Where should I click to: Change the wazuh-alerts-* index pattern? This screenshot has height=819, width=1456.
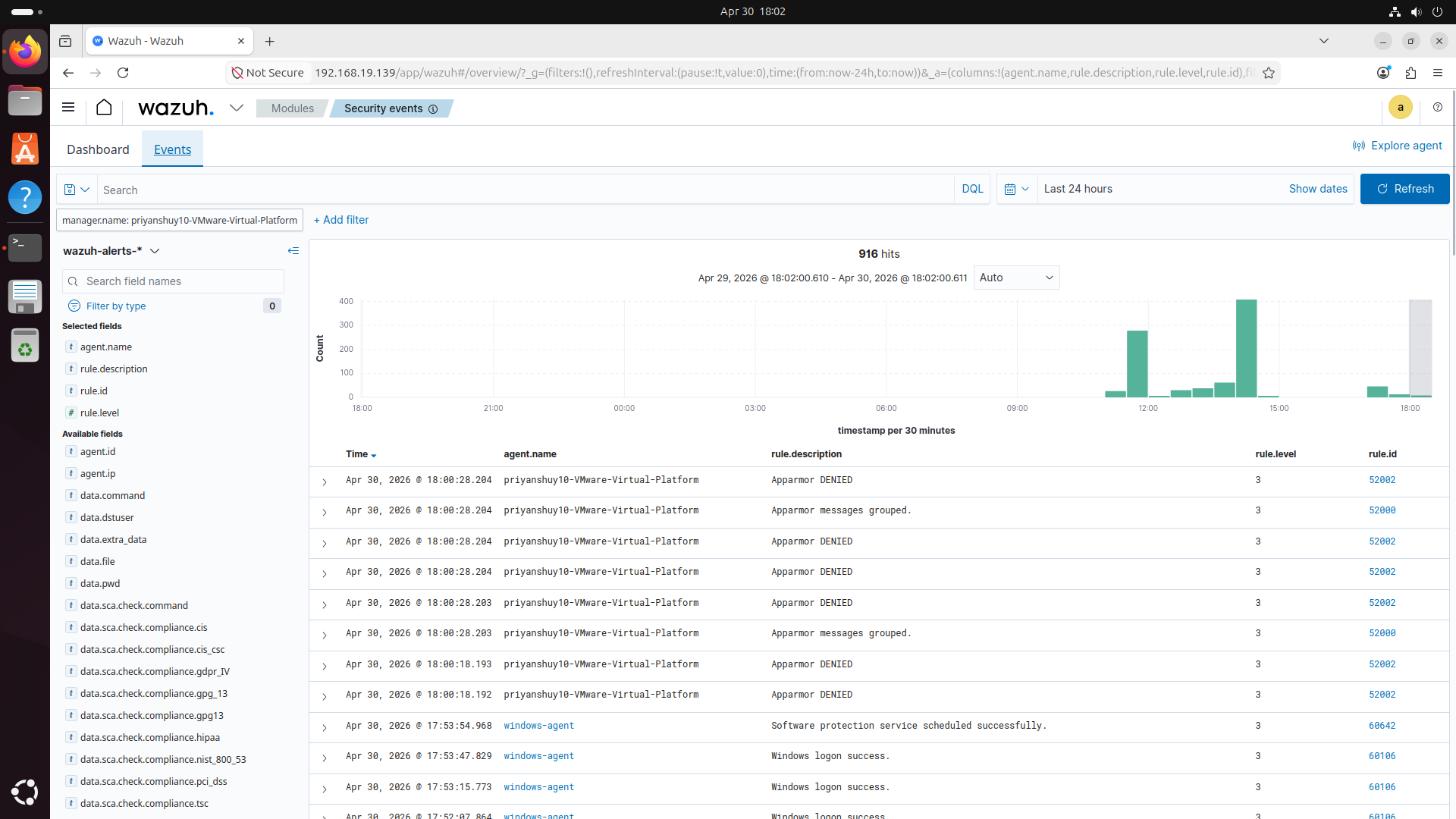(111, 251)
